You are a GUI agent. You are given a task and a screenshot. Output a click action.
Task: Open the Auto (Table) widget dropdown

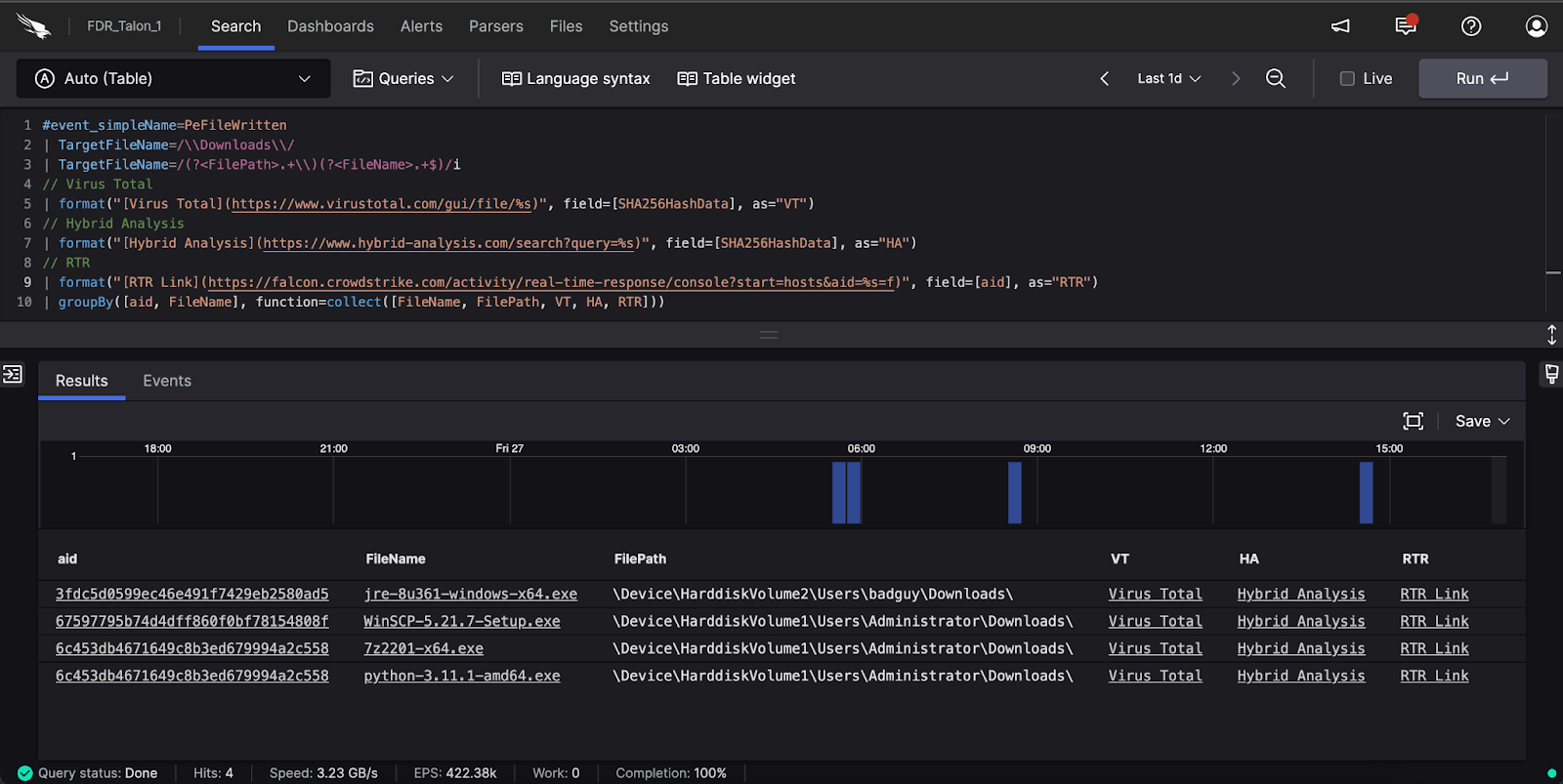[x=173, y=78]
